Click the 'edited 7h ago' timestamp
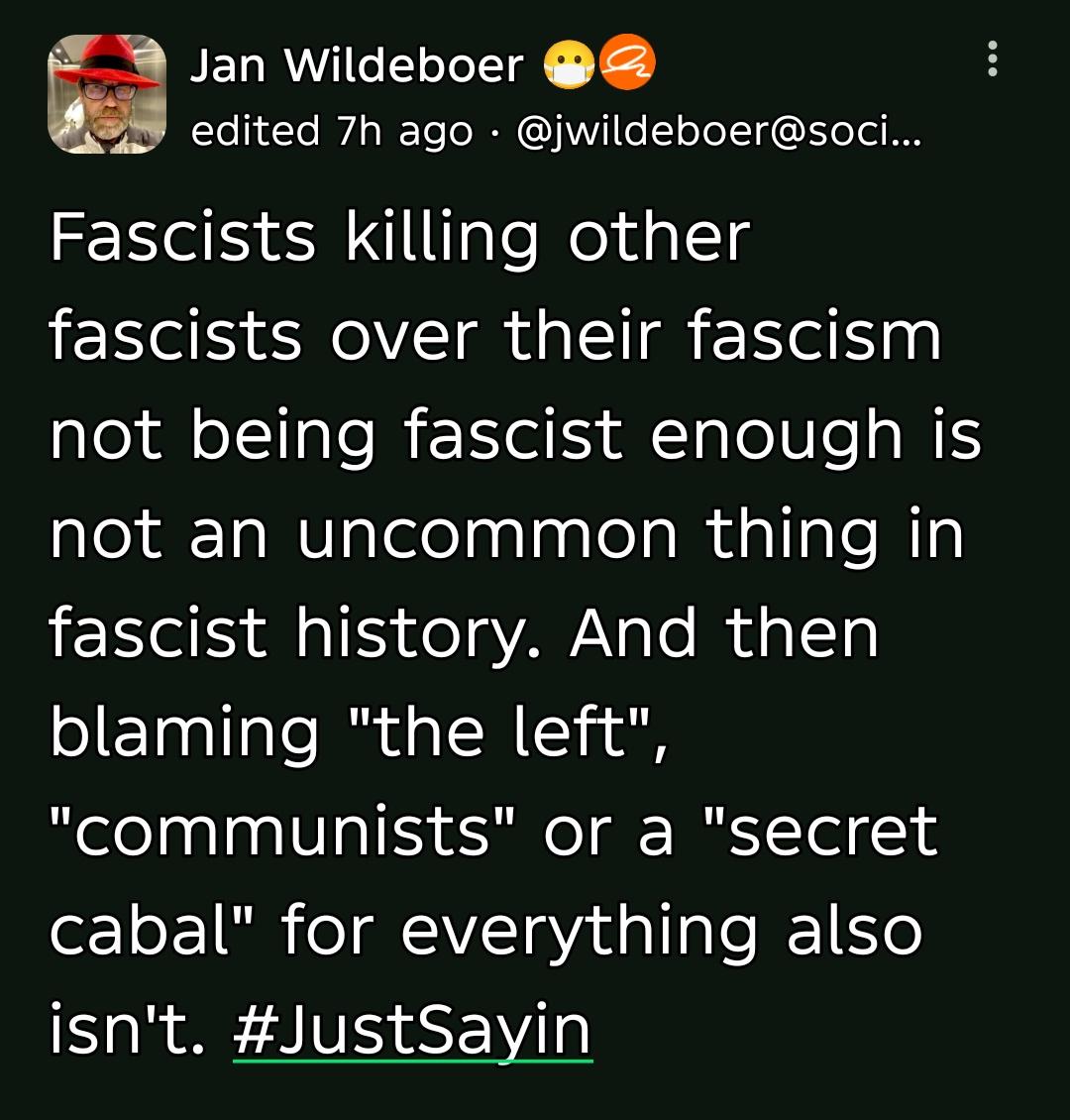The image size is (1070, 1120). 332,132
